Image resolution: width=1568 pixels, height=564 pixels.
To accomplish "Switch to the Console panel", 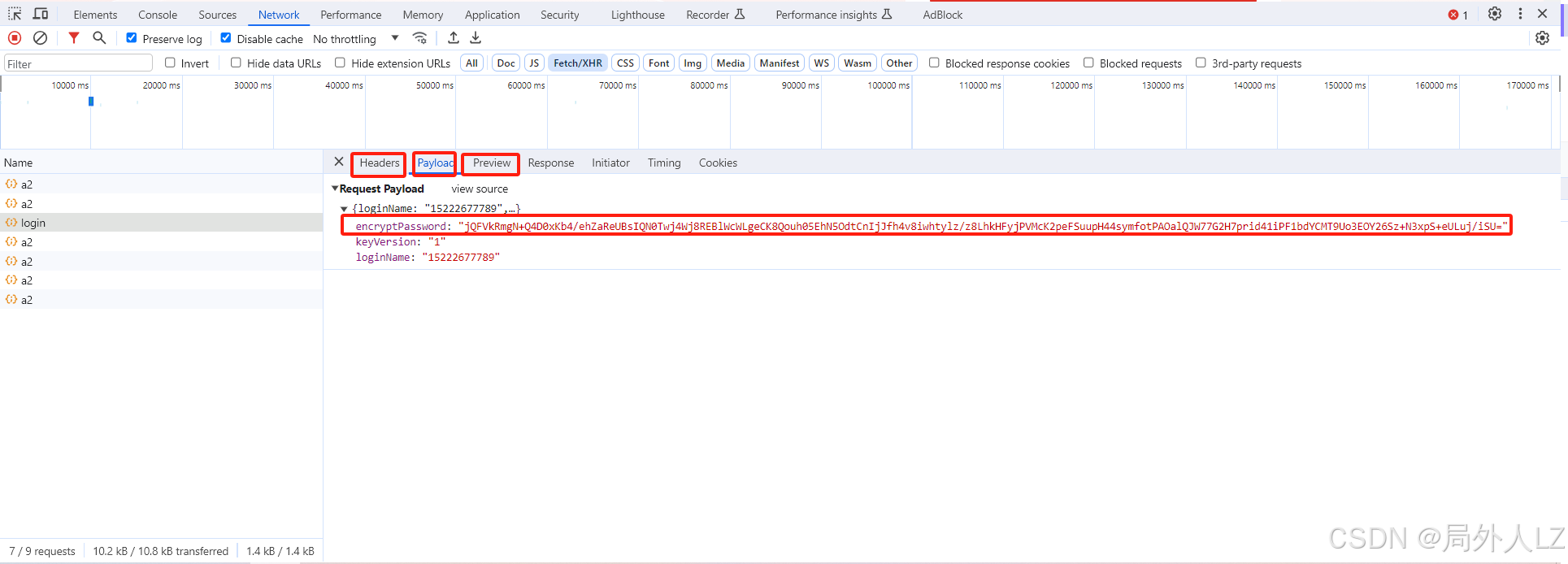I will point(158,15).
